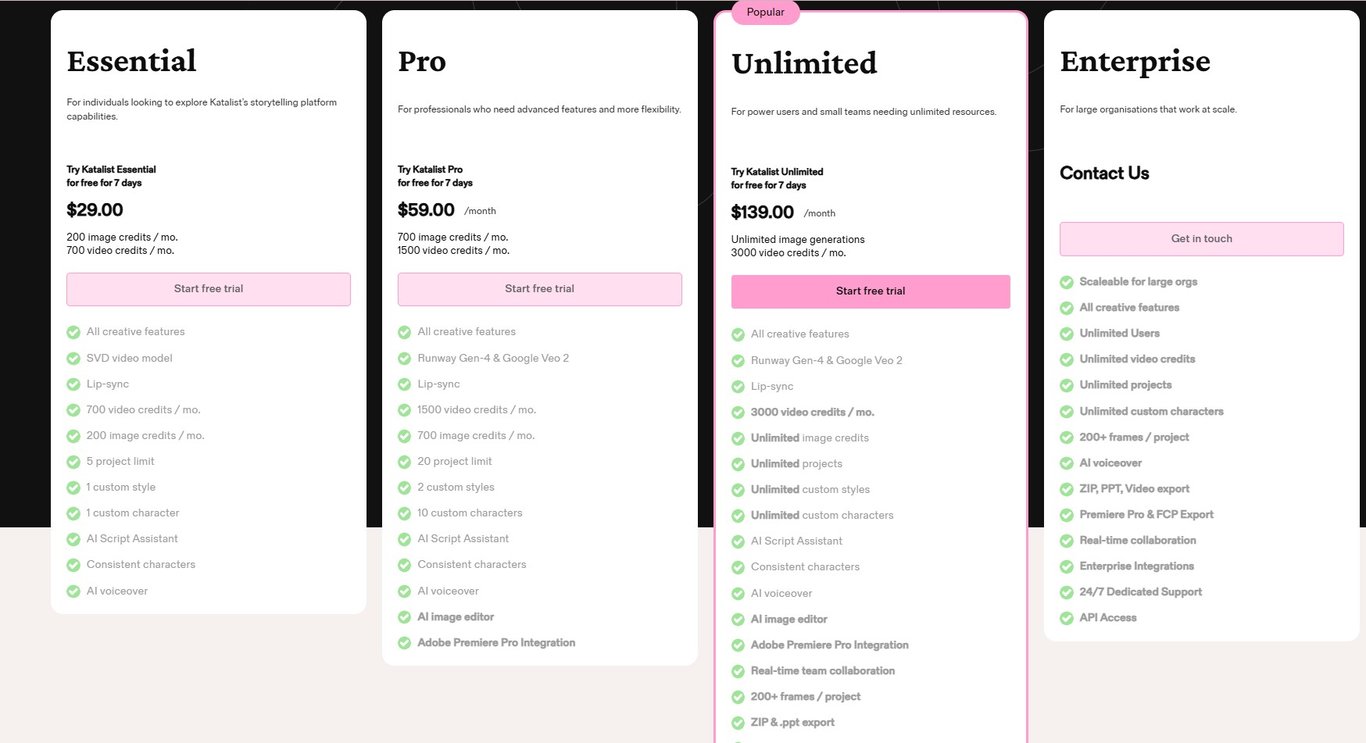Screen dimensions: 1366x743
Task: Click the AI image editor feature in Pro
Action: tap(456, 617)
